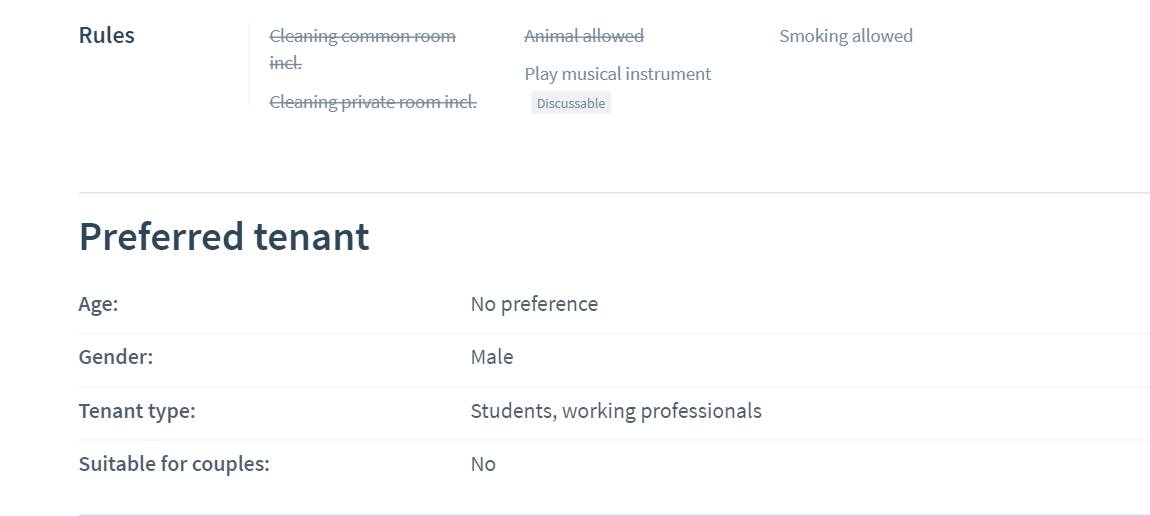Select 'Cleaning common room incl.' rule
Viewport: 1150px width, 516px height.
(362, 49)
